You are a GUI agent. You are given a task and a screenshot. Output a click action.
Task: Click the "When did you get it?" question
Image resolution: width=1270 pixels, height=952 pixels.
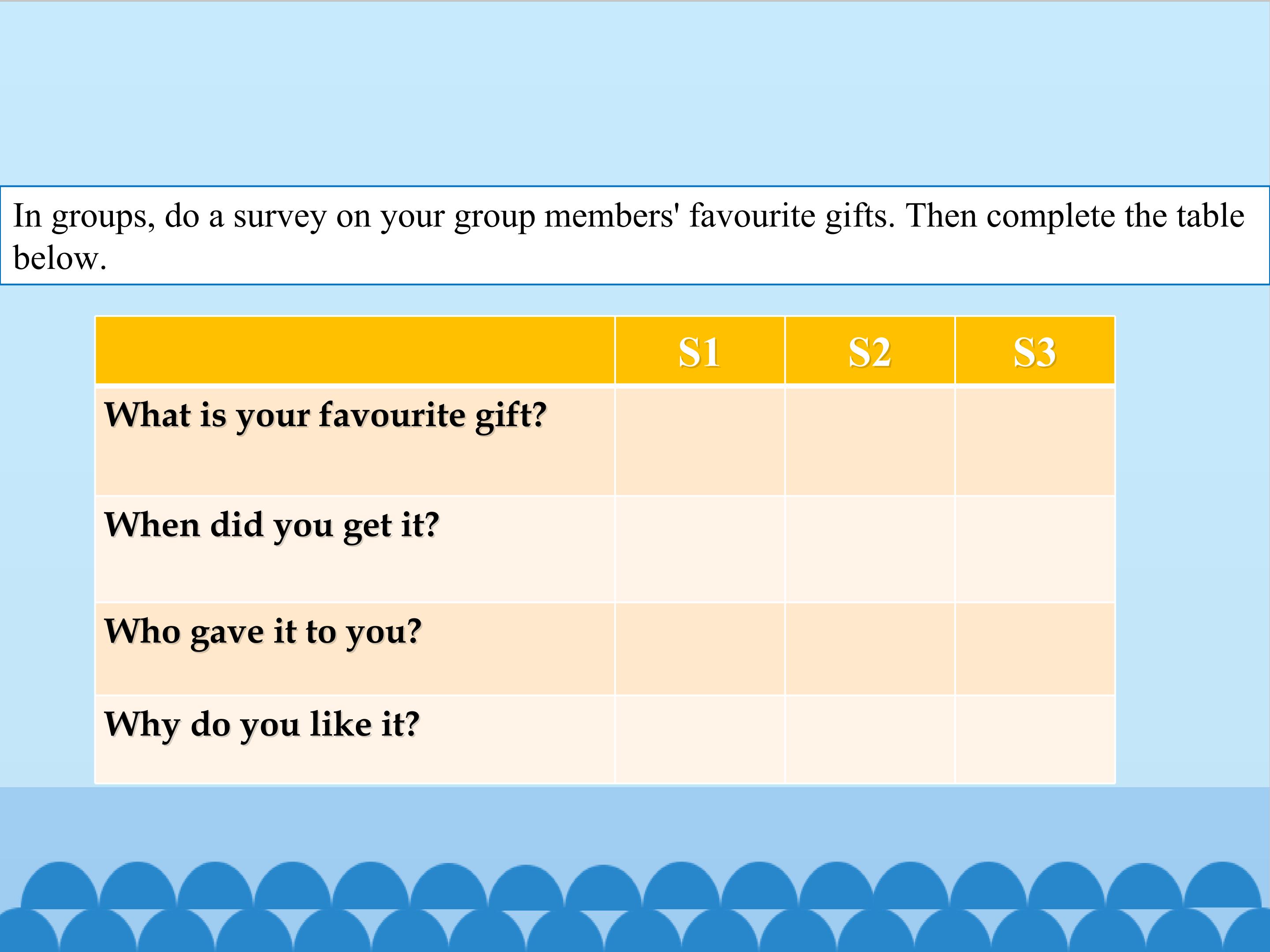coord(272,525)
